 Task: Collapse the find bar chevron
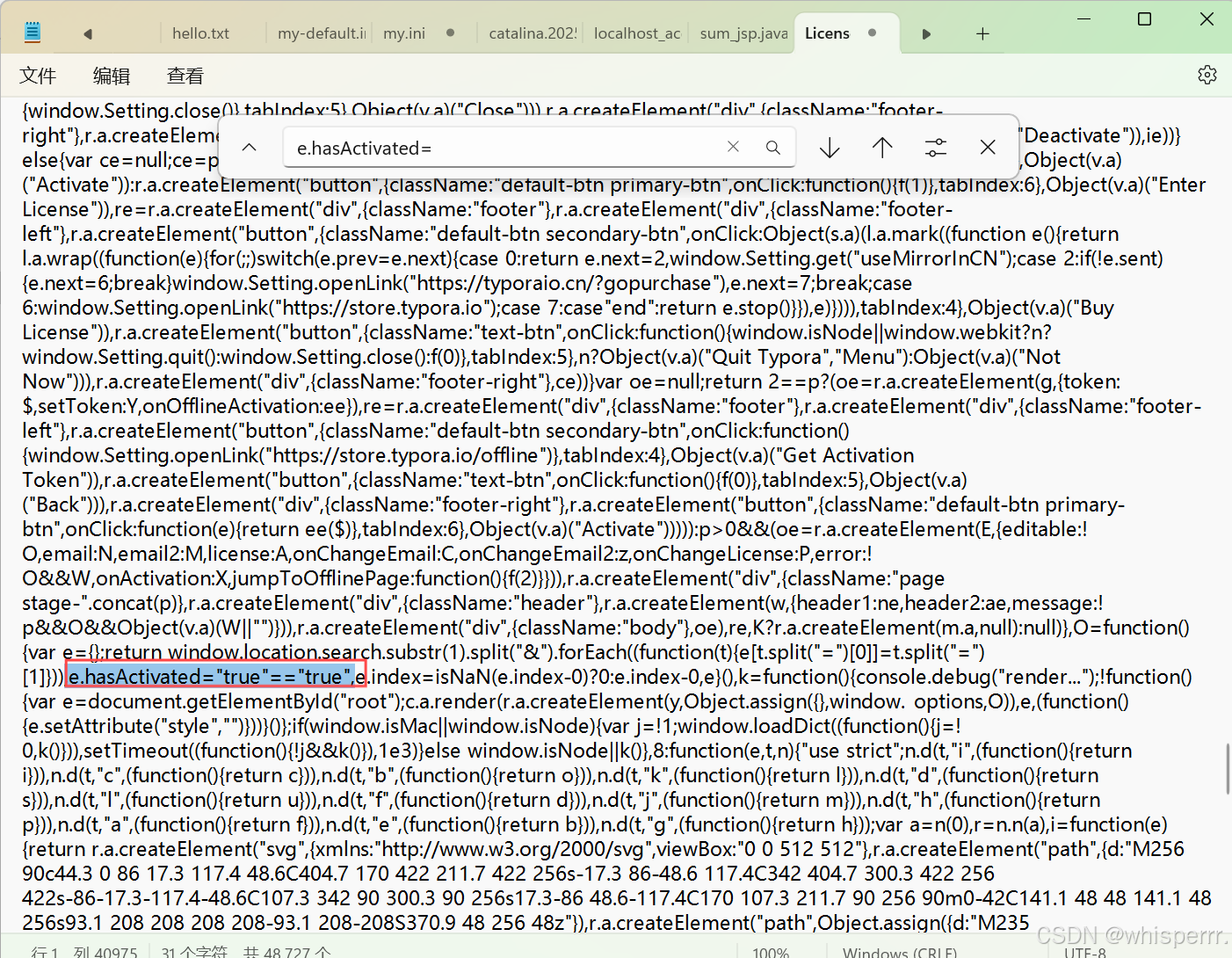(x=250, y=148)
